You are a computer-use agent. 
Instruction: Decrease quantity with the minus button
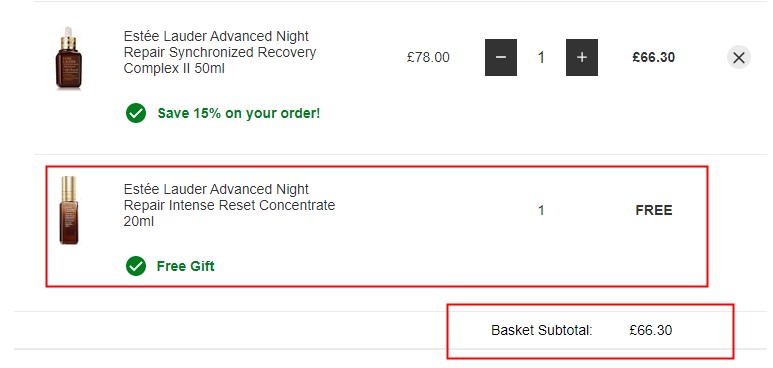tap(501, 57)
